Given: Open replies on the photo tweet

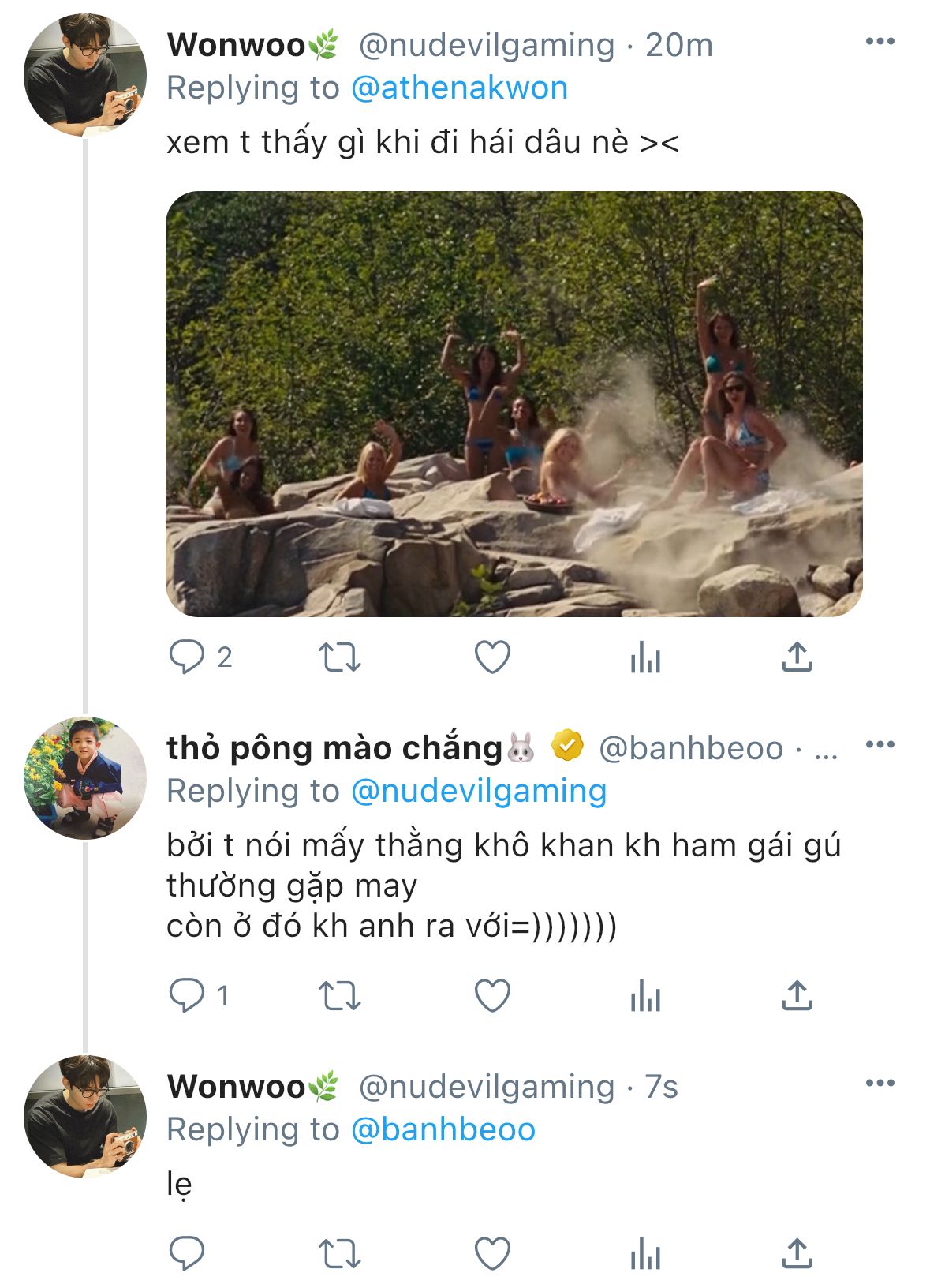Looking at the screenshot, I should (x=187, y=657).
